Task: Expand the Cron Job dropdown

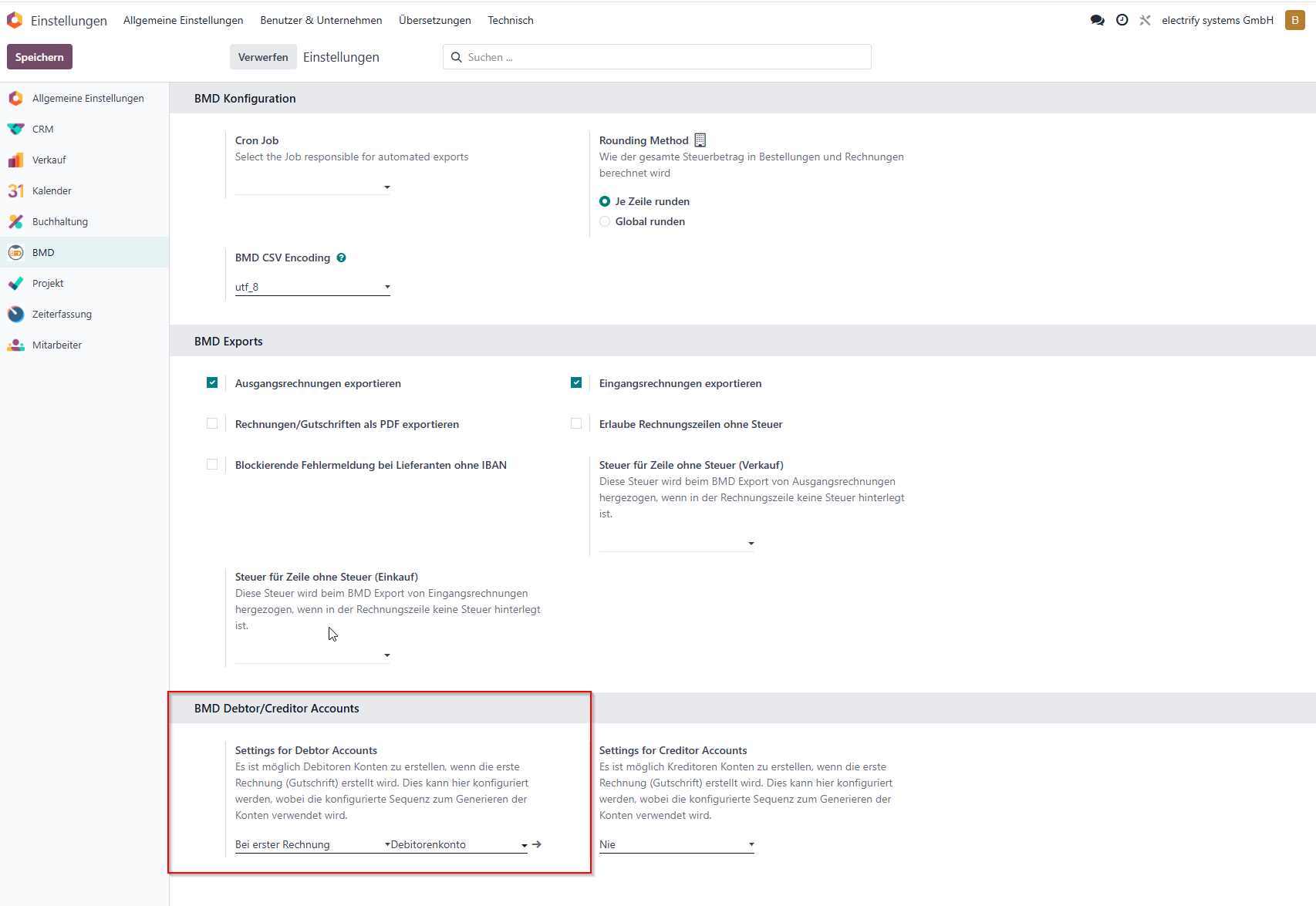Action: click(x=312, y=187)
